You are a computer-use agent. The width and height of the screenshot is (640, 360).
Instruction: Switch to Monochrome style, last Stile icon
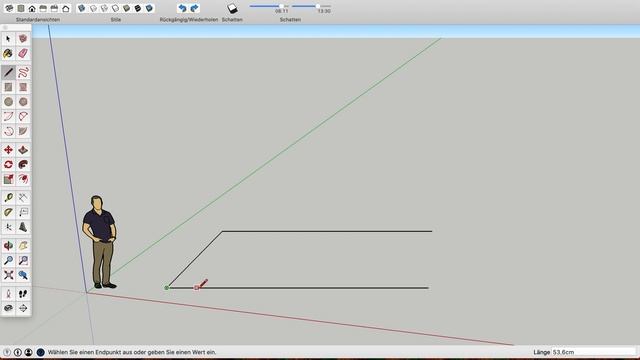149,8
